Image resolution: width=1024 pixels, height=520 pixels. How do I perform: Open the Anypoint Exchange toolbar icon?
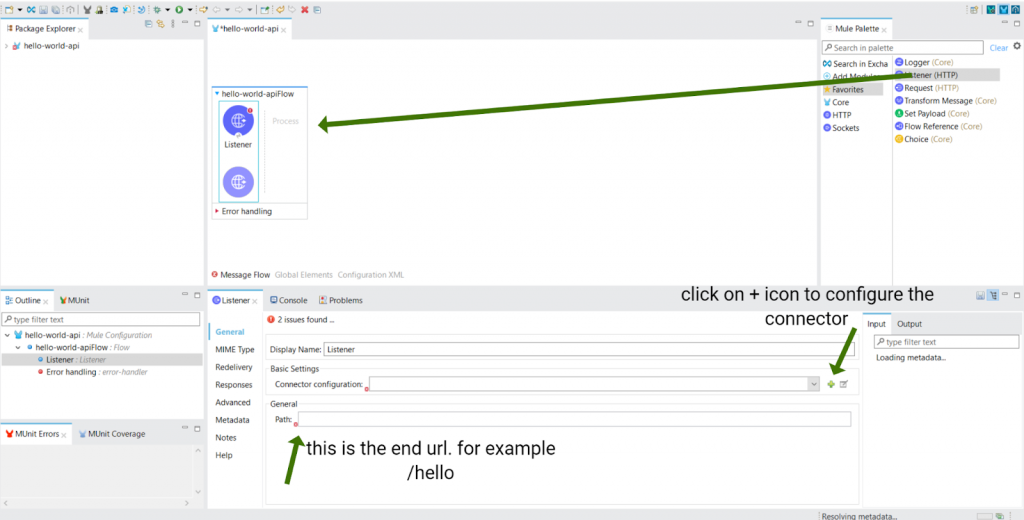[31, 10]
